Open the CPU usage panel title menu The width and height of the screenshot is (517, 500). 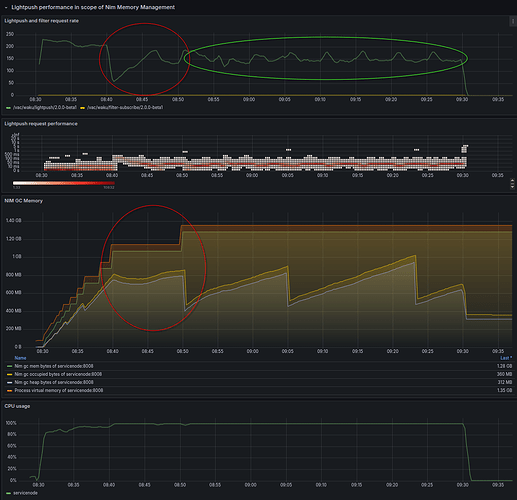click(17, 406)
